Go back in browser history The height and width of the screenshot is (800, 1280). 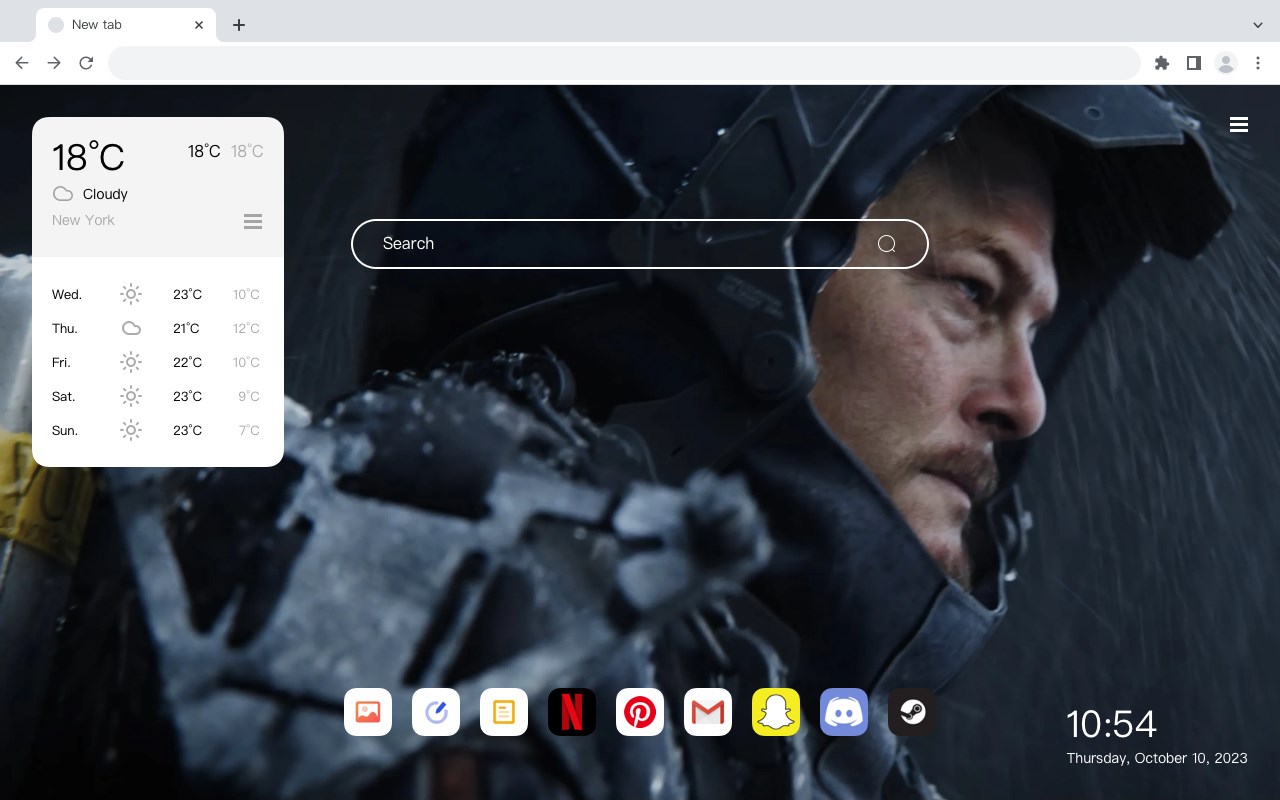[22, 63]
